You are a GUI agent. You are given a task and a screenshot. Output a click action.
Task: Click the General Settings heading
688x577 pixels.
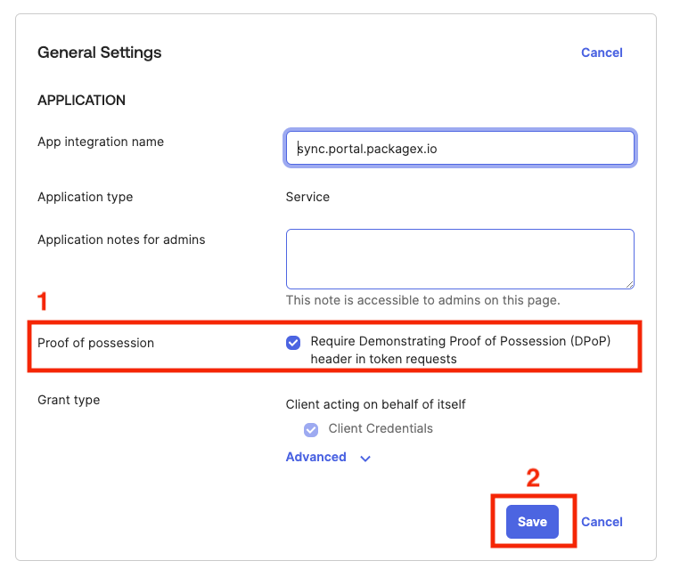coord(99,52)
